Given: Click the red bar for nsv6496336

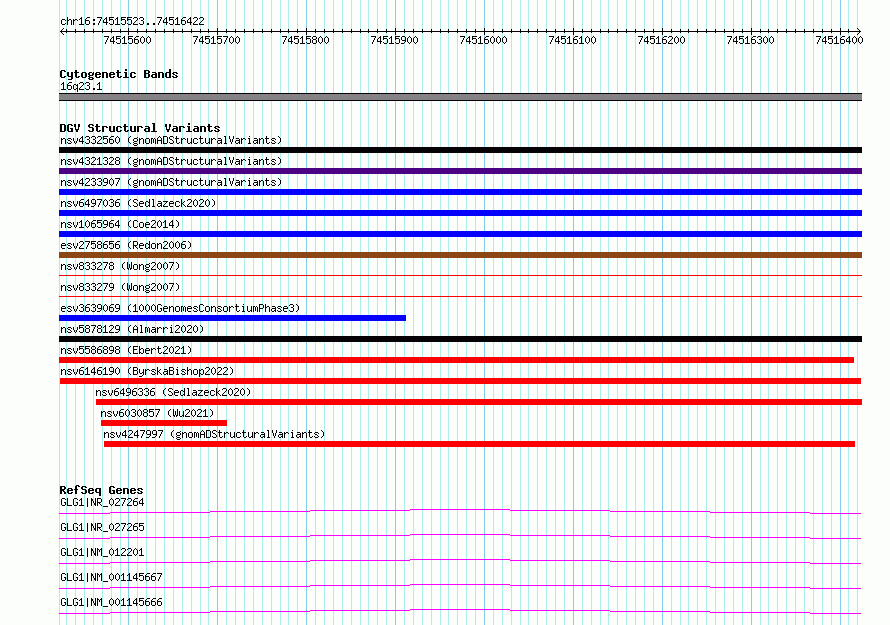Looking at the screenshot, I should (479, 402).
